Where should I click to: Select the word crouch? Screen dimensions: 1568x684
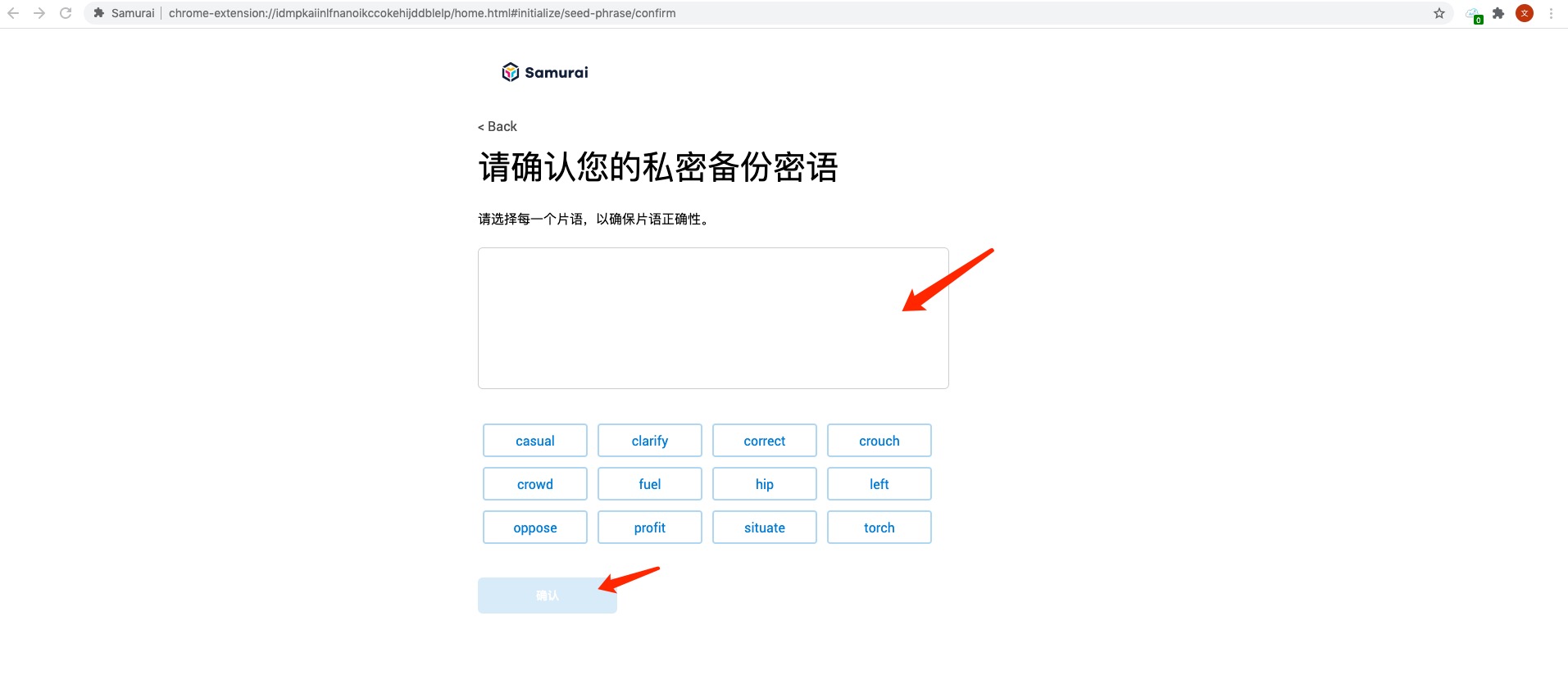tap(879, 441)
